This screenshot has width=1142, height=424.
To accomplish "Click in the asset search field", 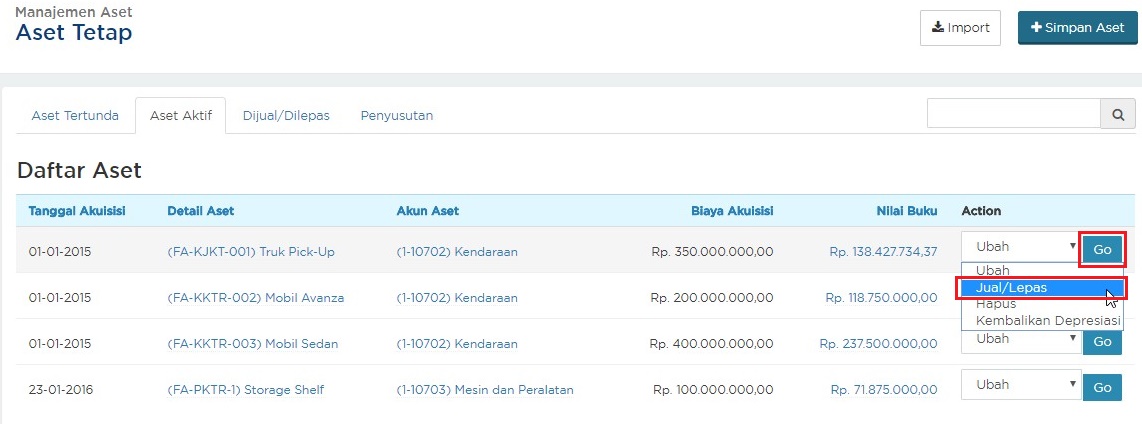I will tap(1013, 114).
